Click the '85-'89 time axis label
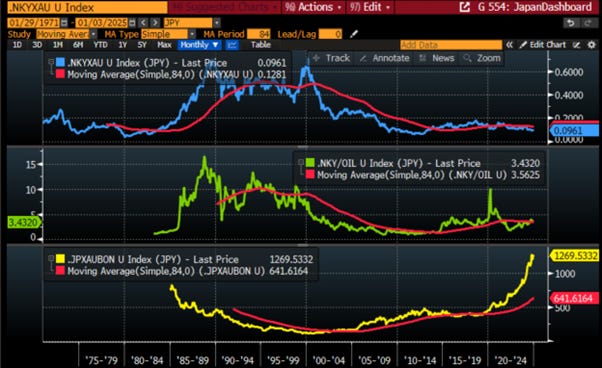The height and width of the screenshot is (368, 602). tap(192, 361)
